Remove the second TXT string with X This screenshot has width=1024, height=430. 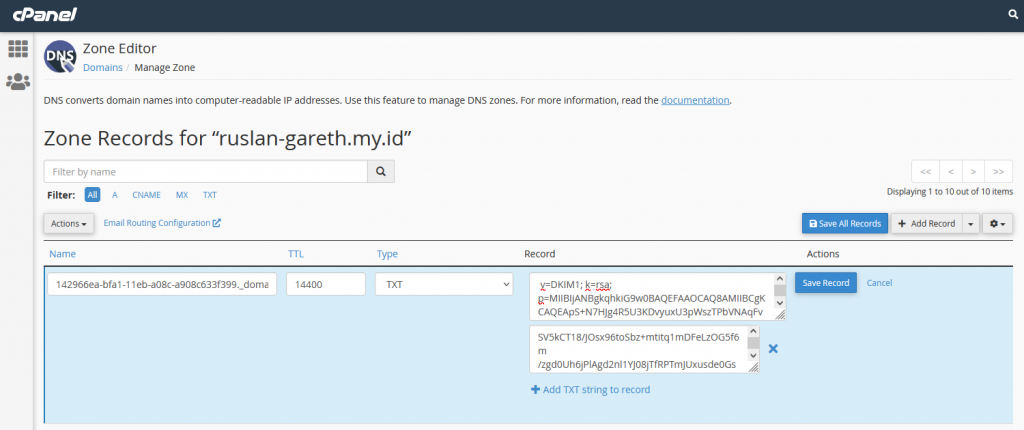click(772, 348)
